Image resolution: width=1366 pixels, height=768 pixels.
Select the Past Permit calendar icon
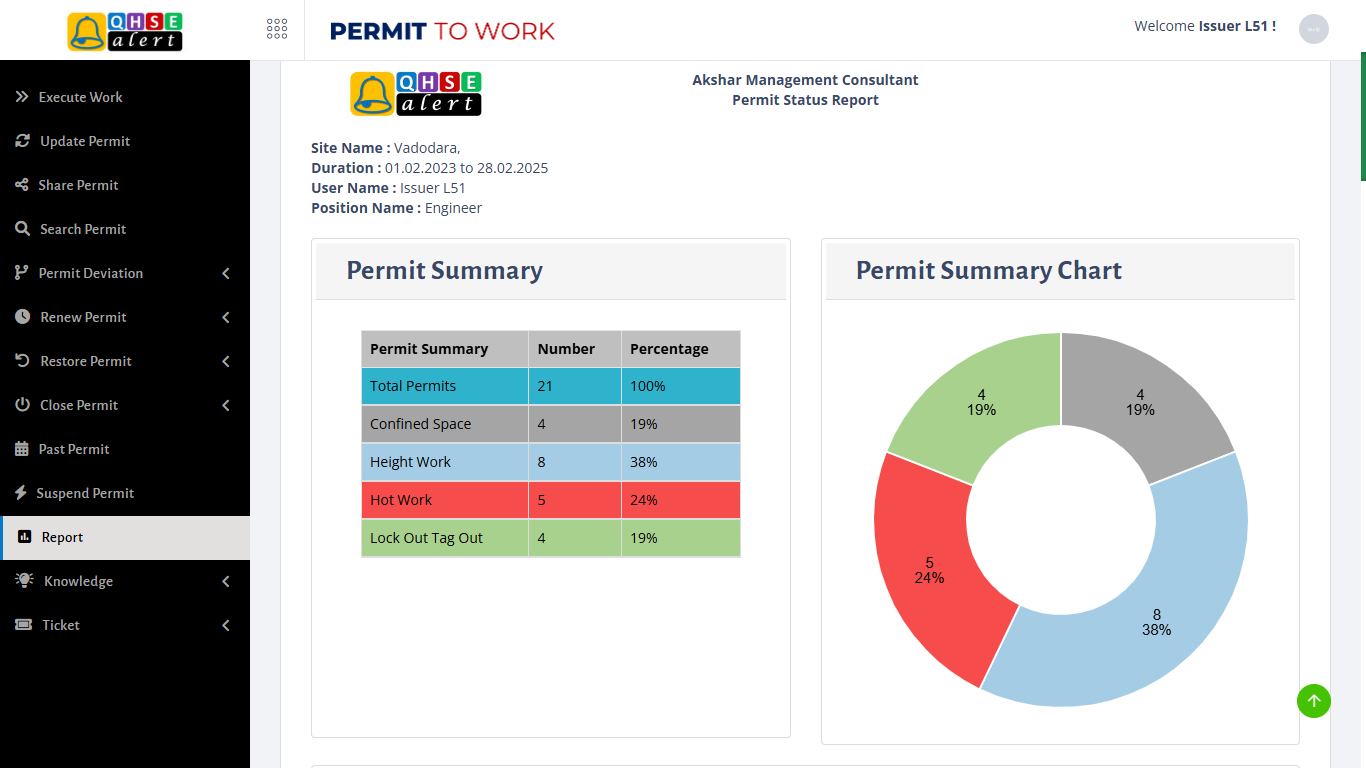pos(22,449)
